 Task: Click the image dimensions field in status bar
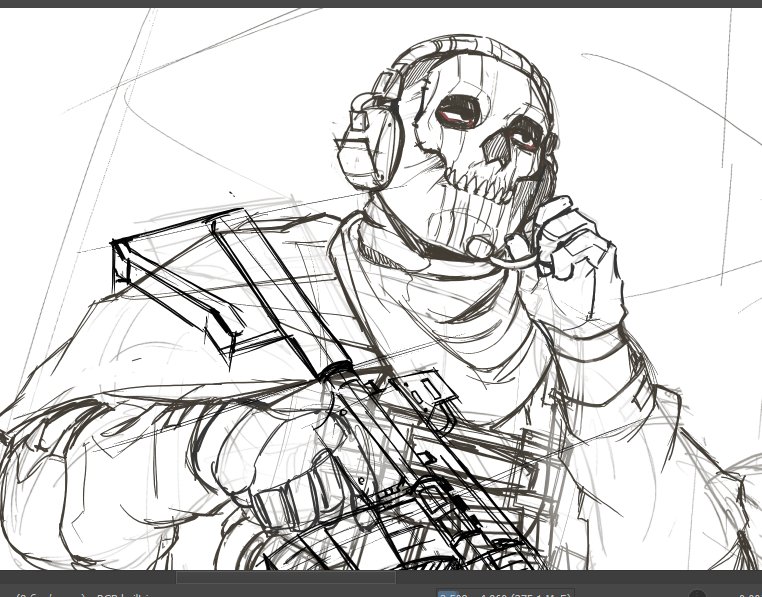coord(505,594)
